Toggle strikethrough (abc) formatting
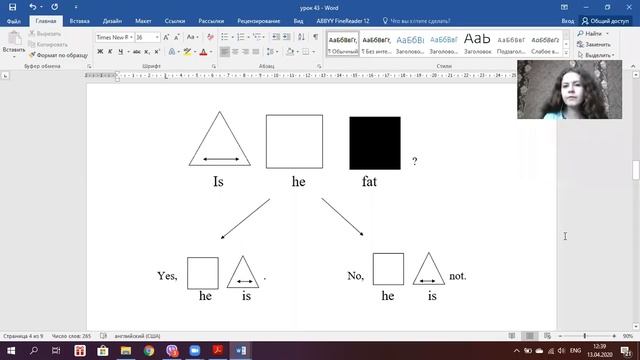Viewport: 640px width, 360px height. tap(137, 51)
